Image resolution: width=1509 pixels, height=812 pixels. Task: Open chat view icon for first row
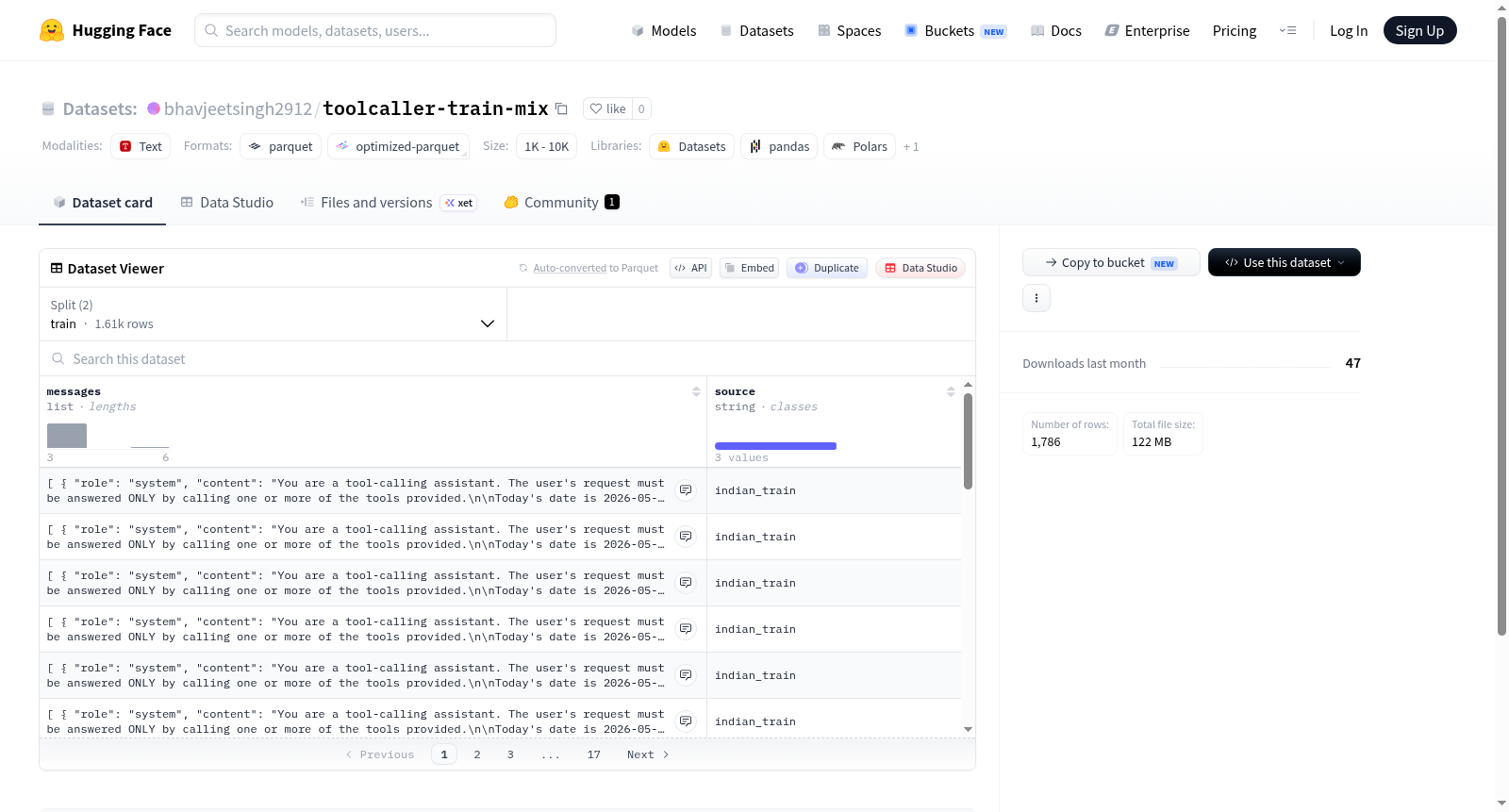click(686, 490)
